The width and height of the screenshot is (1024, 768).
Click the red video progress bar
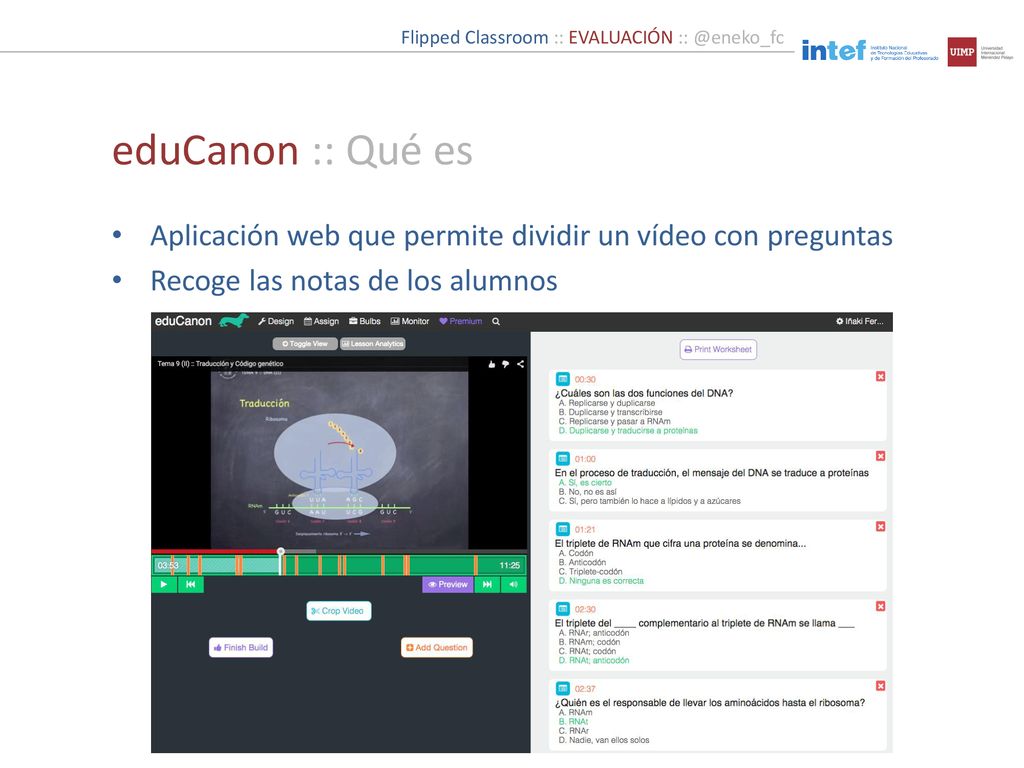click(216, 552)
